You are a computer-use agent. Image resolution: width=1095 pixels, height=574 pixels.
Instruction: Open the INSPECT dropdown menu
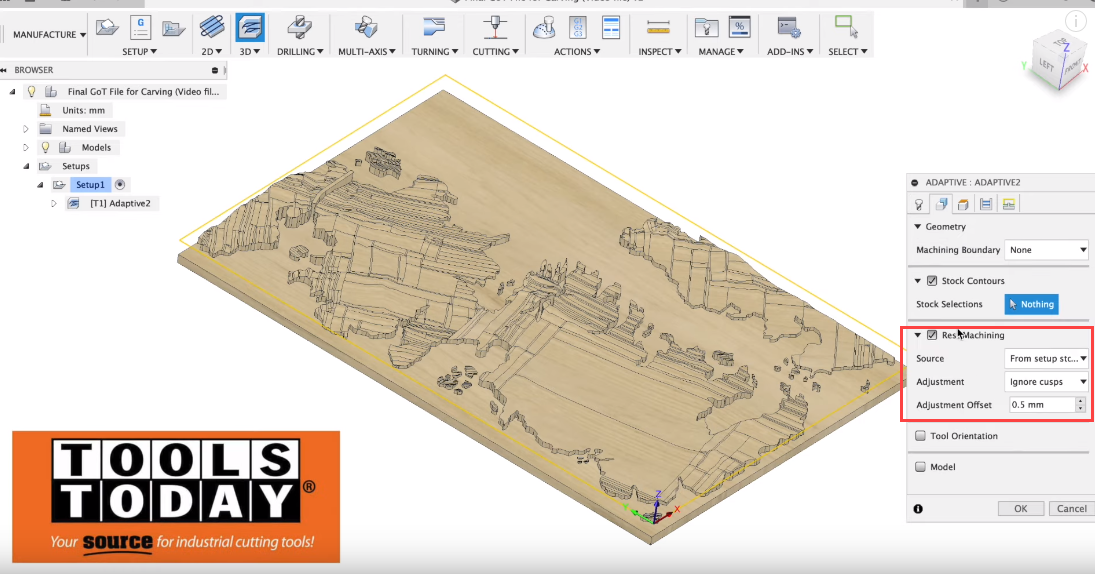click(659, 52)
